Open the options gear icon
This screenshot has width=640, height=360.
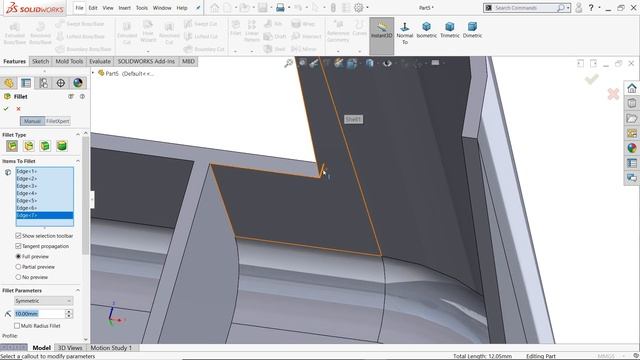[x=358, y=7]
